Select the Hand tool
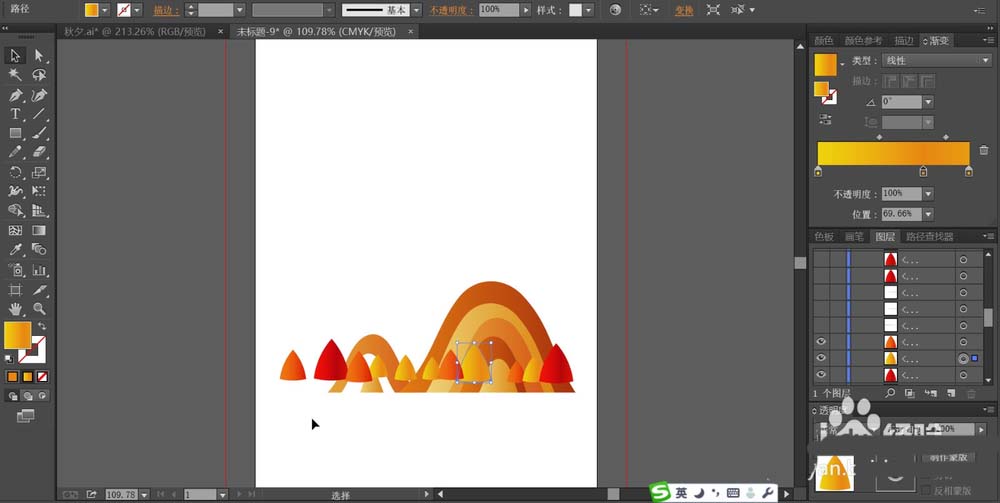The image size is (1000, 503). tap(15, 309)
